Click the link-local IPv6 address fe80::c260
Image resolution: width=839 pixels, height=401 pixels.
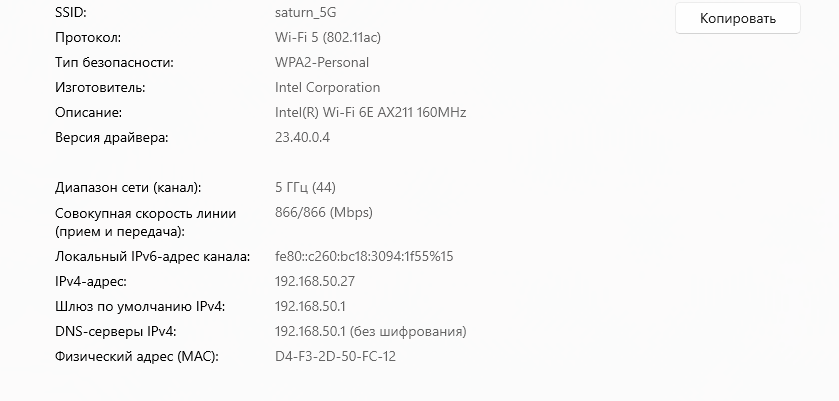(364, 256)
